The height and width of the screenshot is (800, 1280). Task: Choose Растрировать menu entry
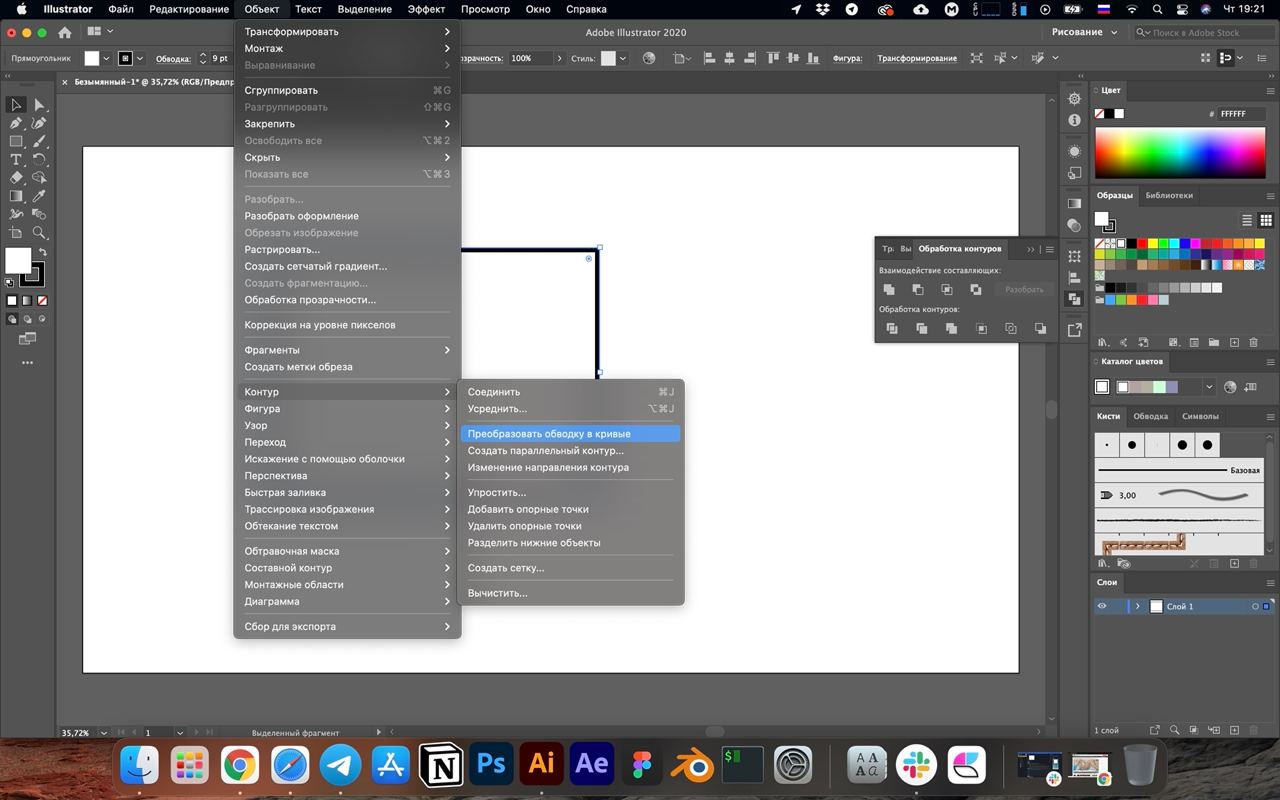point(347,250)
